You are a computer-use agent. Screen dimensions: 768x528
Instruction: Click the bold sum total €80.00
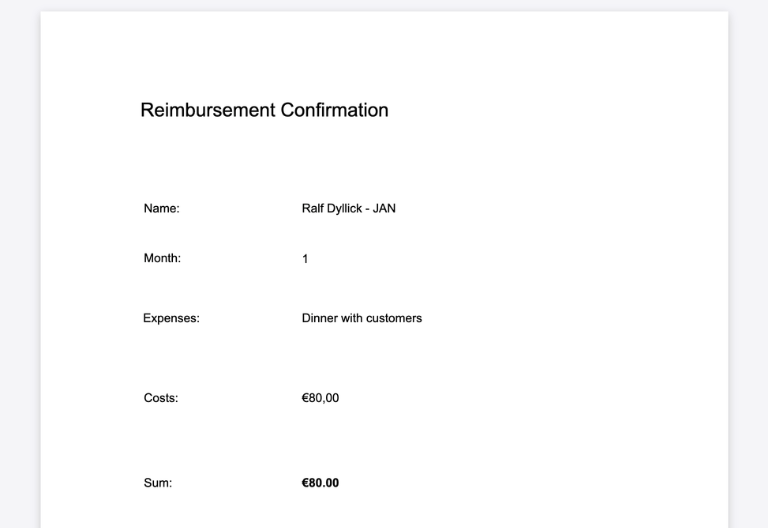[x=320, y=483]
